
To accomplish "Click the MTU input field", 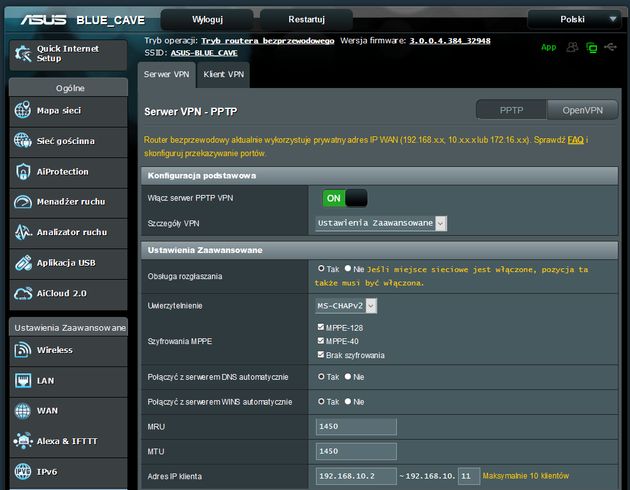I will [356, 451].
